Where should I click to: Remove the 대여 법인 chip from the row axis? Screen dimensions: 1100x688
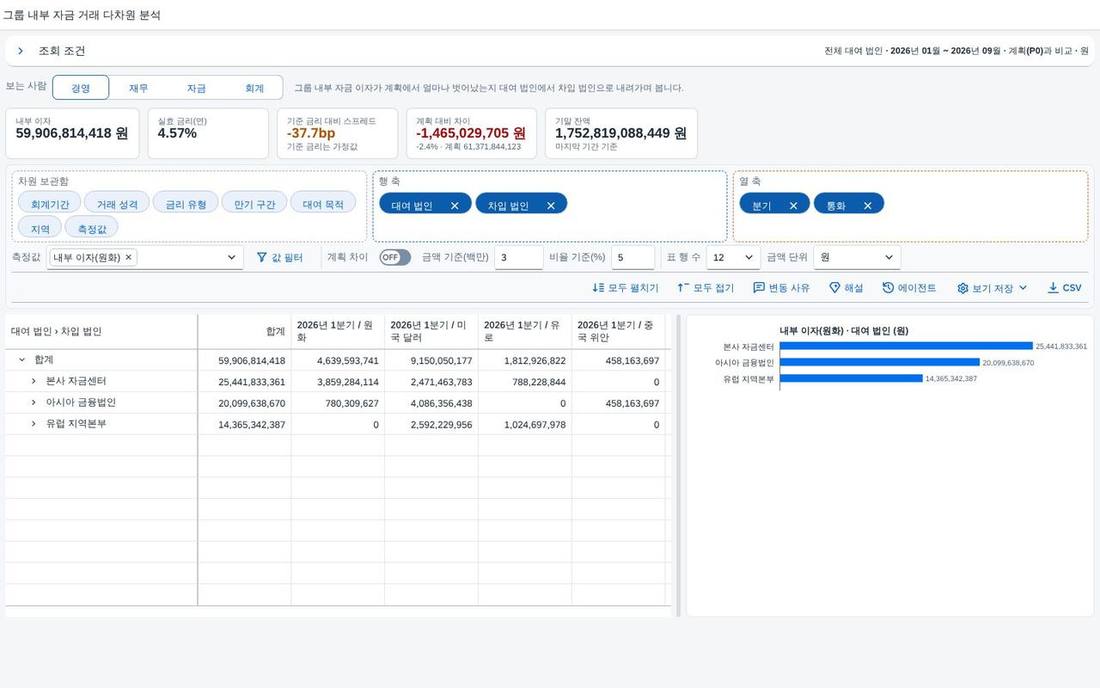[455, 205]
